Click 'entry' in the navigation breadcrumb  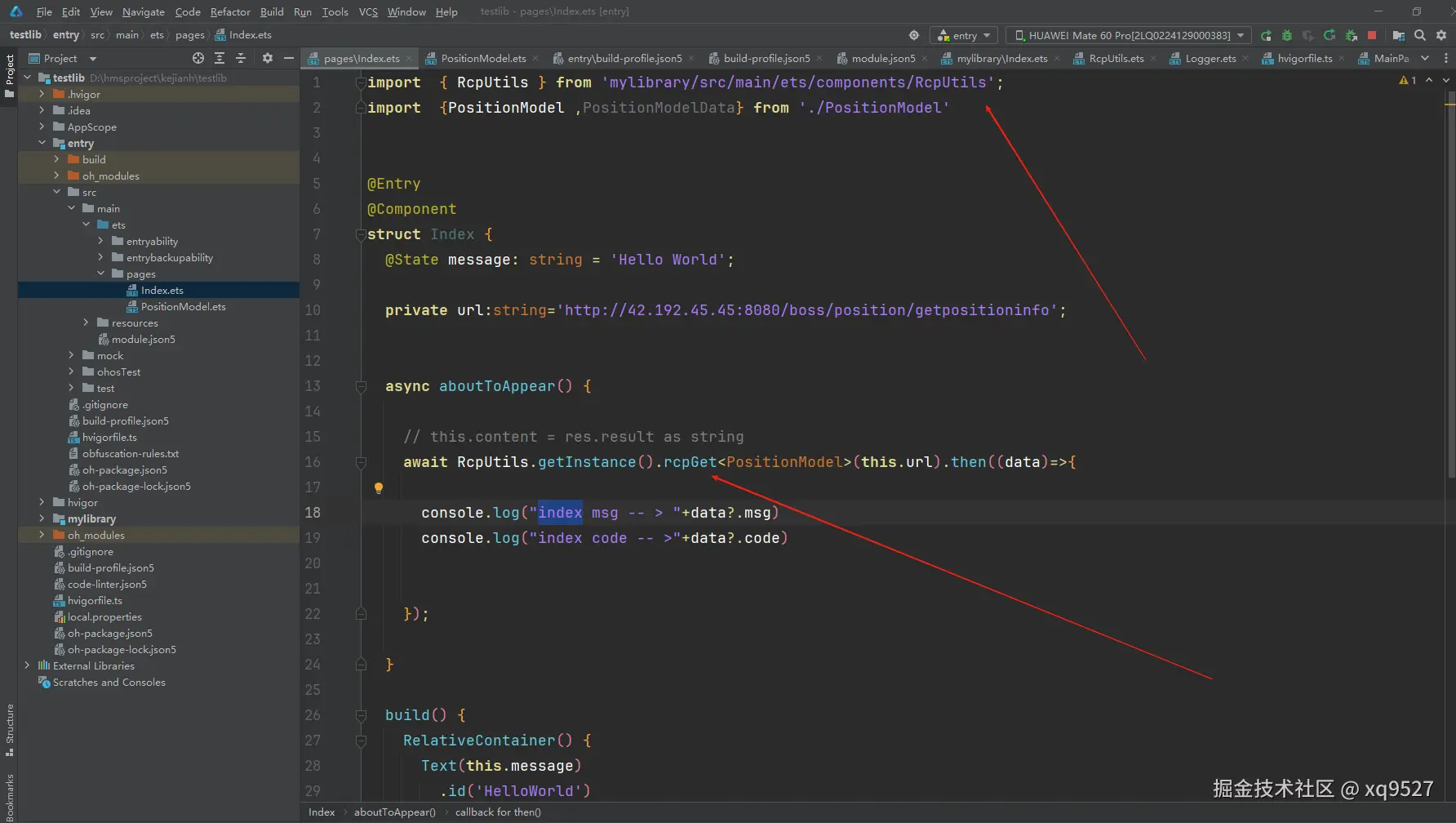click(66, 35)
